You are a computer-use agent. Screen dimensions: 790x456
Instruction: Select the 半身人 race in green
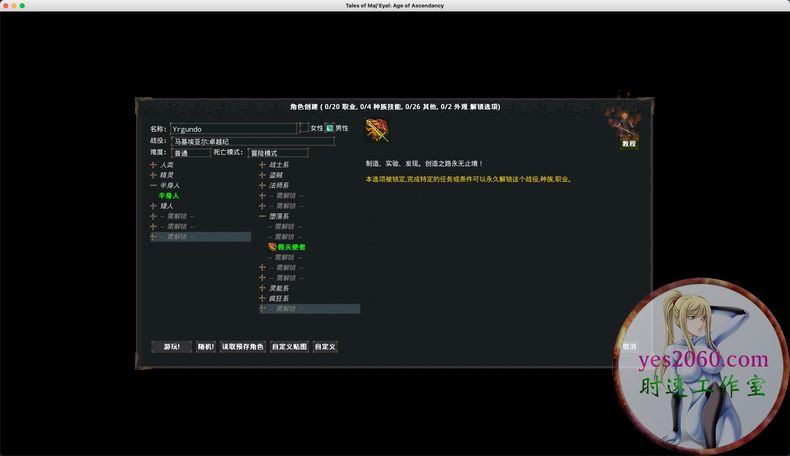click(169, 196)
